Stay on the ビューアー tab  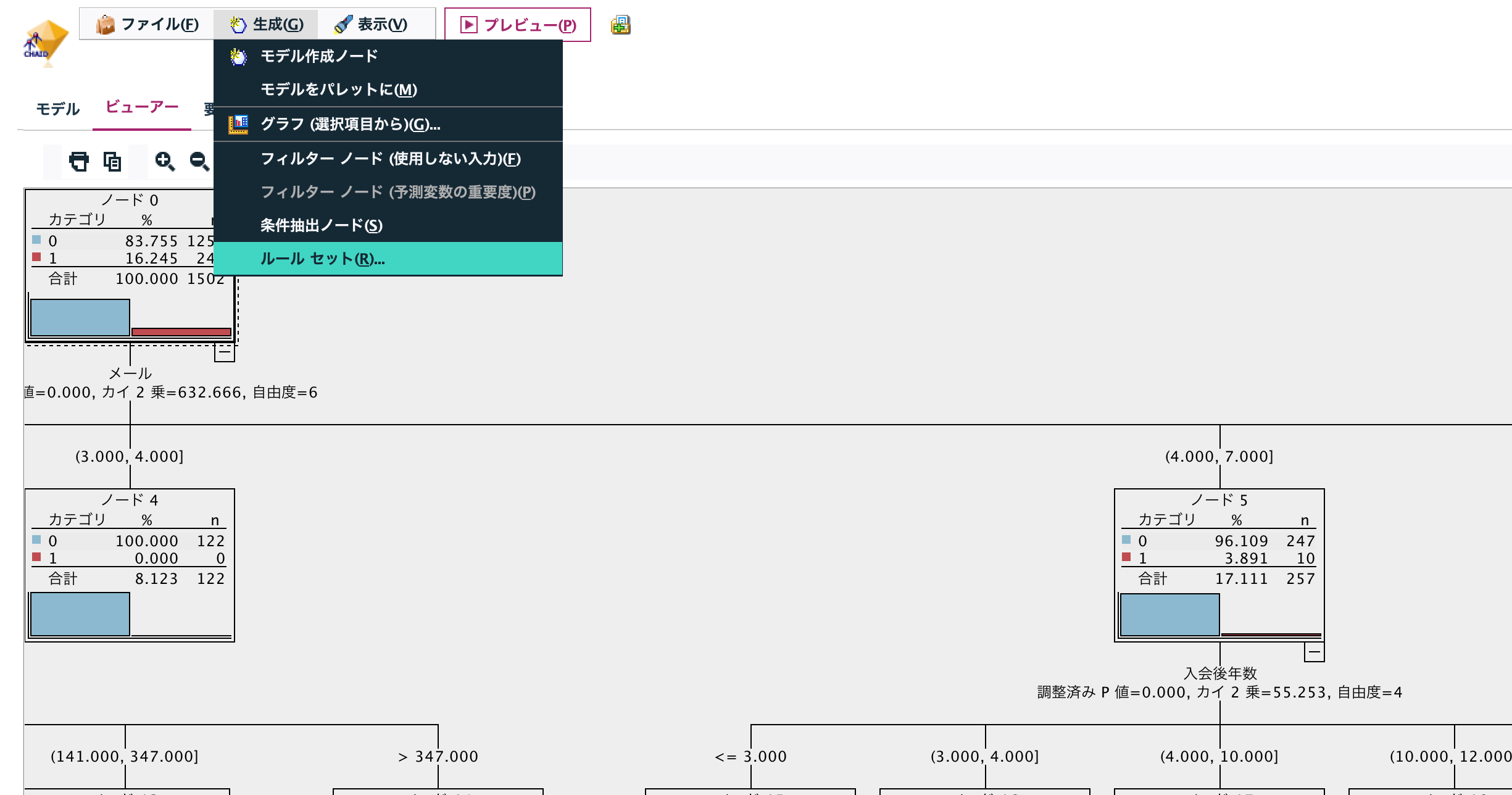pyautogui.click(x=141, y=106)
